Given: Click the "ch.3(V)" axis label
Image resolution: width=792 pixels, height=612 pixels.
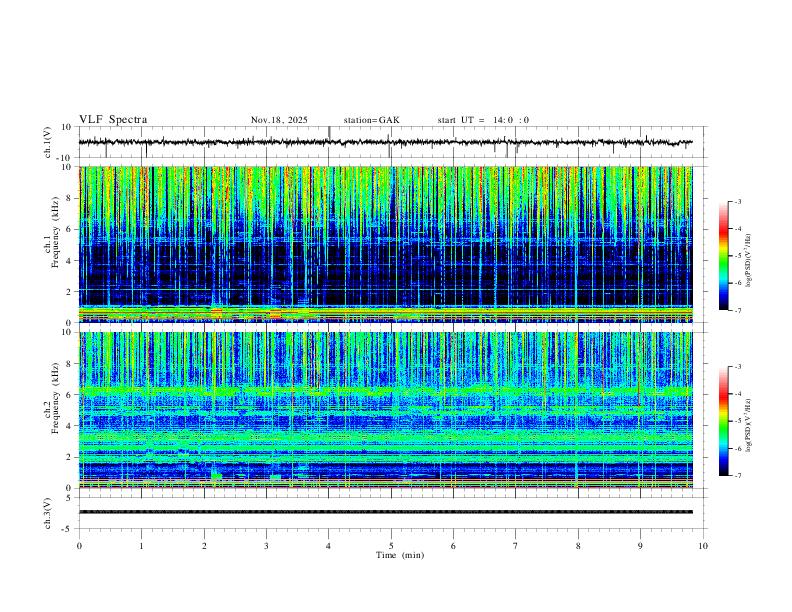Looking at the screenshot, I should pos(48,513).
